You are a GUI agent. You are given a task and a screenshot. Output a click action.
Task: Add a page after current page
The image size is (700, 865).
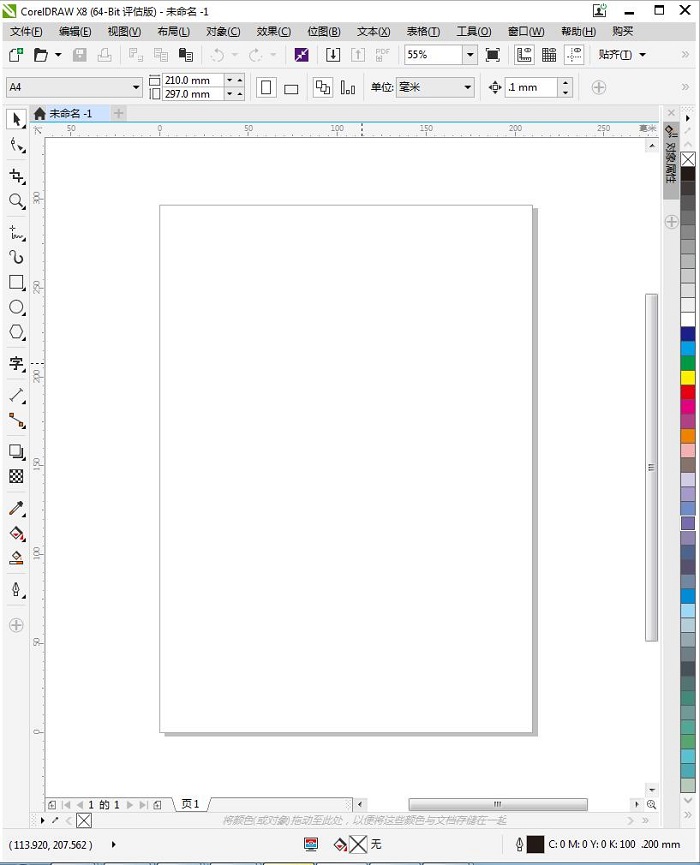pos(158,805)
